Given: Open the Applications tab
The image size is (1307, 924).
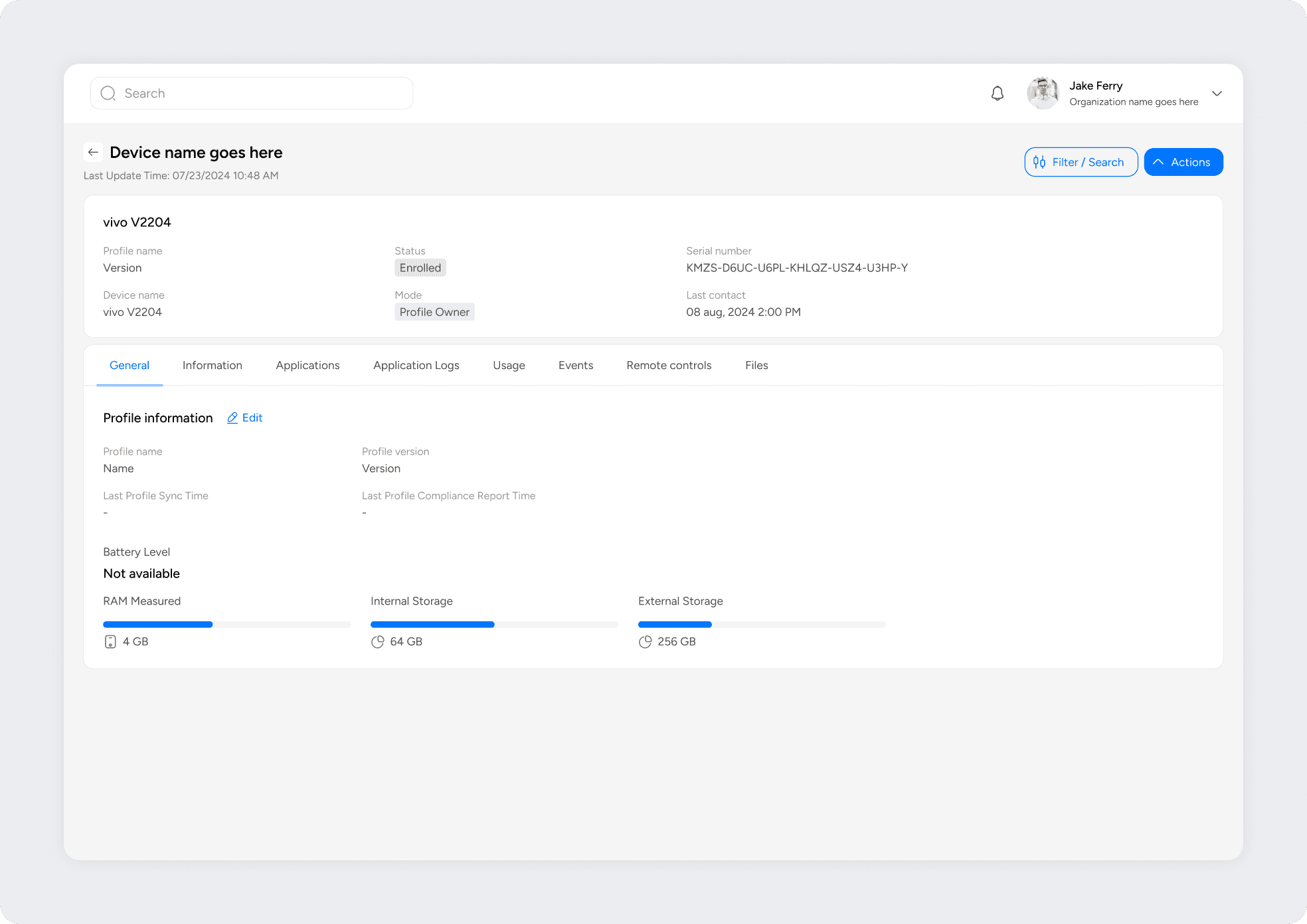Looking at the screenshot, I should 307,366.
